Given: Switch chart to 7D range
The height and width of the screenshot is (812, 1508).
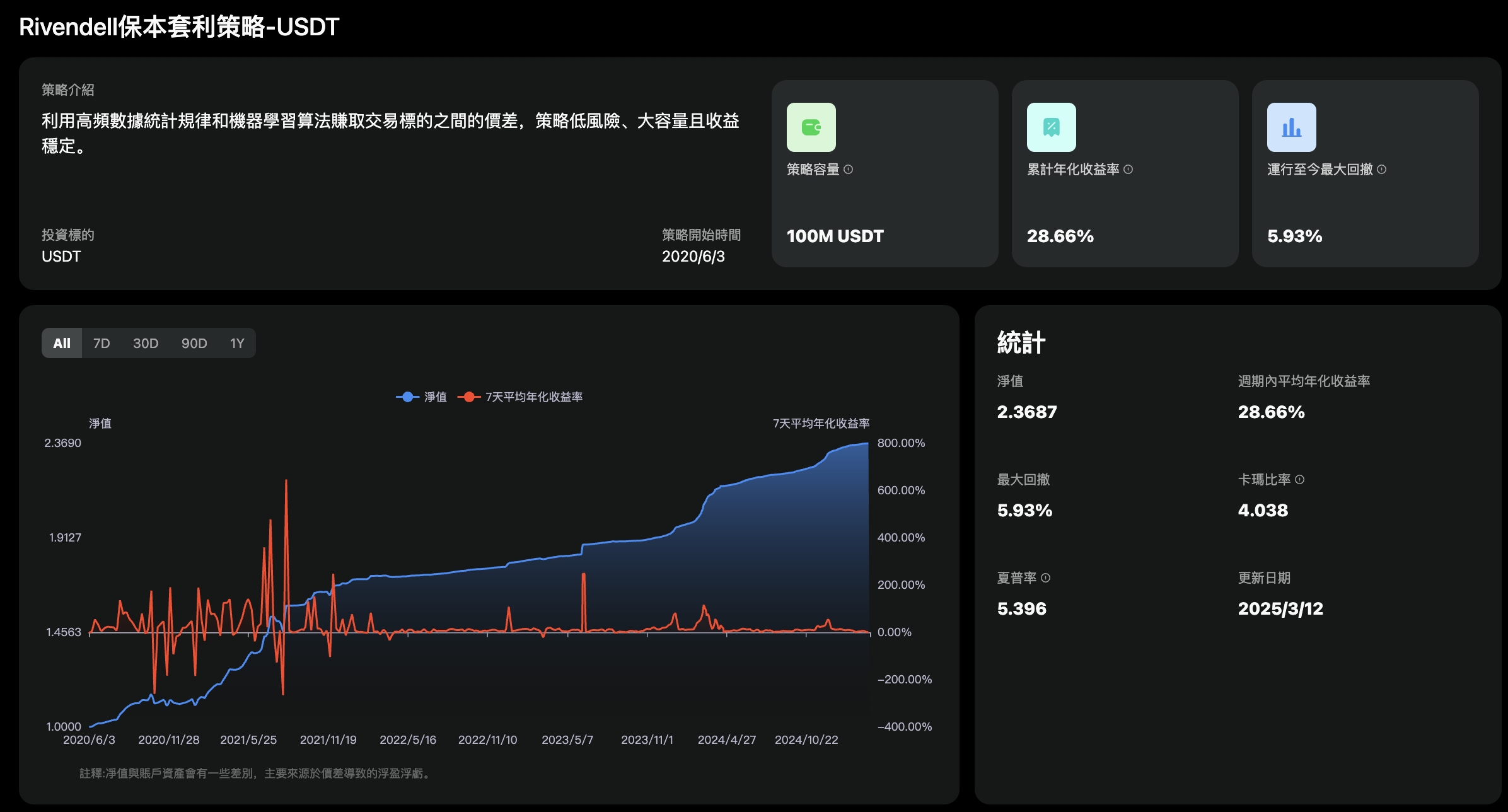Looking at the screenshot, I should point(101,343).
